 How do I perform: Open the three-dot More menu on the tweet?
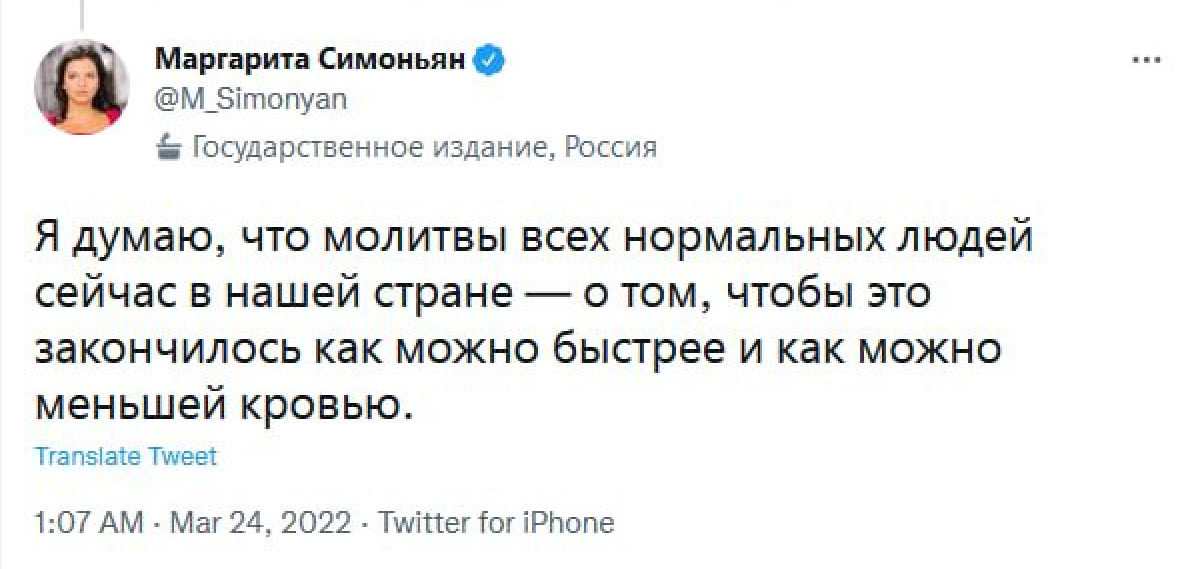(1145, 61)
